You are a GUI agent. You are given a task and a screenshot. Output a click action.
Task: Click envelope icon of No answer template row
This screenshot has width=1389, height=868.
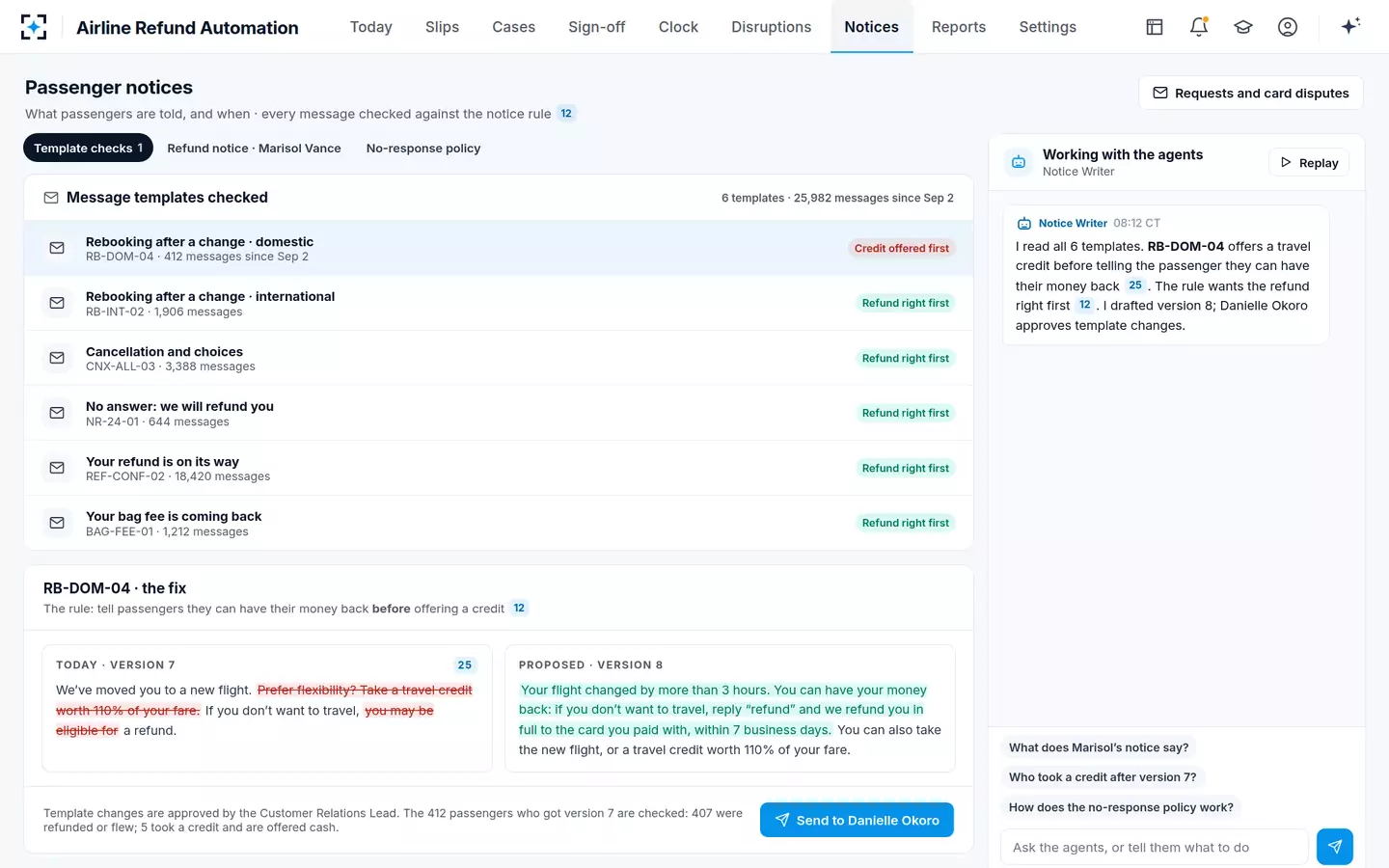point(57,414)
